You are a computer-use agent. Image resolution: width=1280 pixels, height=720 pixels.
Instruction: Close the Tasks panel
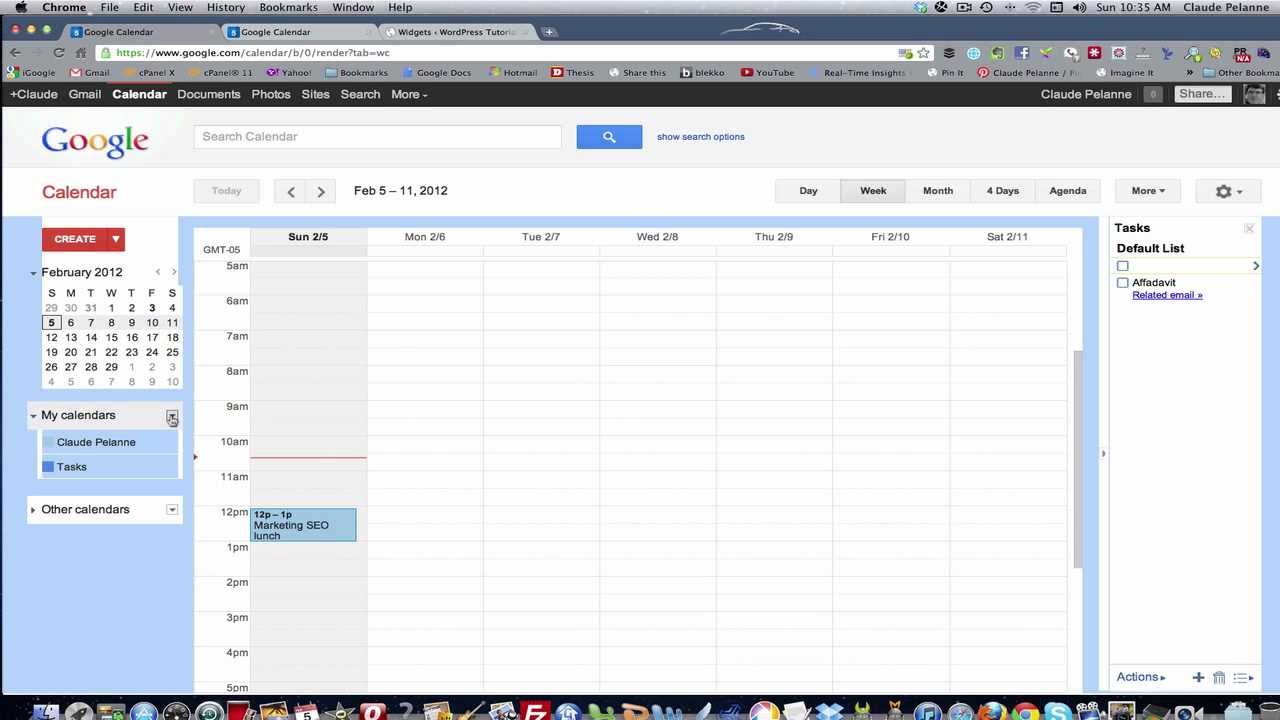click(x=1249, y=228)
